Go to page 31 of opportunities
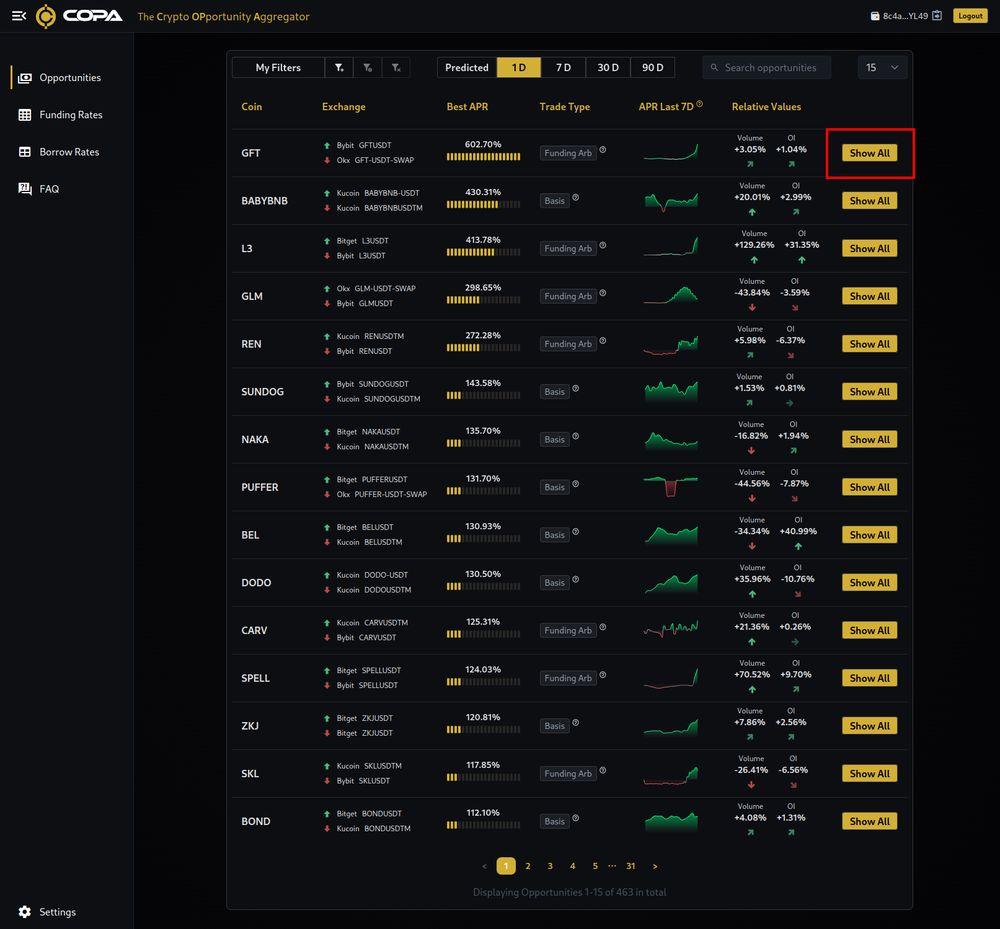Viewport: 1000px width, 929px height. click(630, 866)
